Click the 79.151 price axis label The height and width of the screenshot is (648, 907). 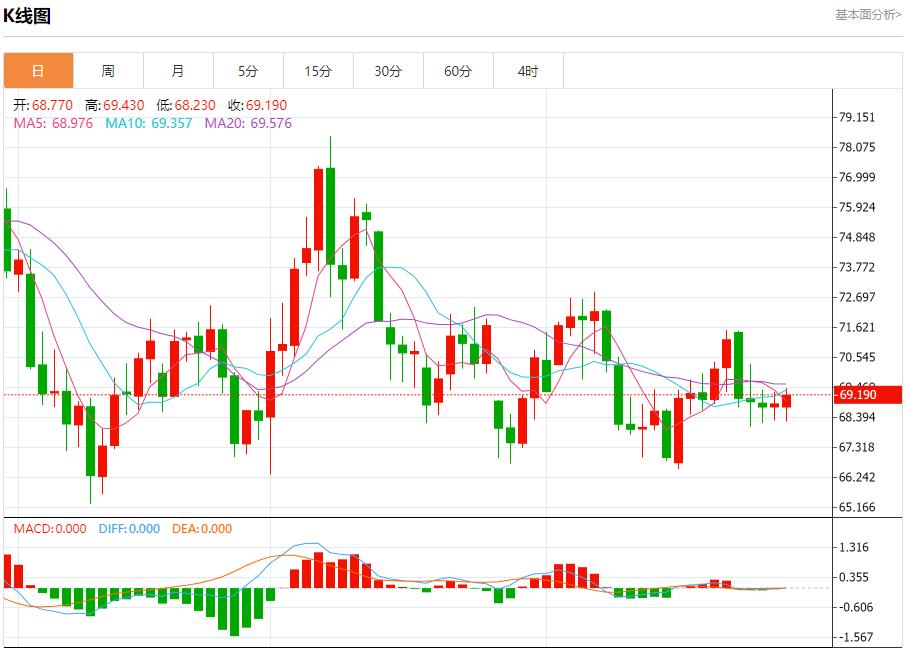tap(858, 117)
